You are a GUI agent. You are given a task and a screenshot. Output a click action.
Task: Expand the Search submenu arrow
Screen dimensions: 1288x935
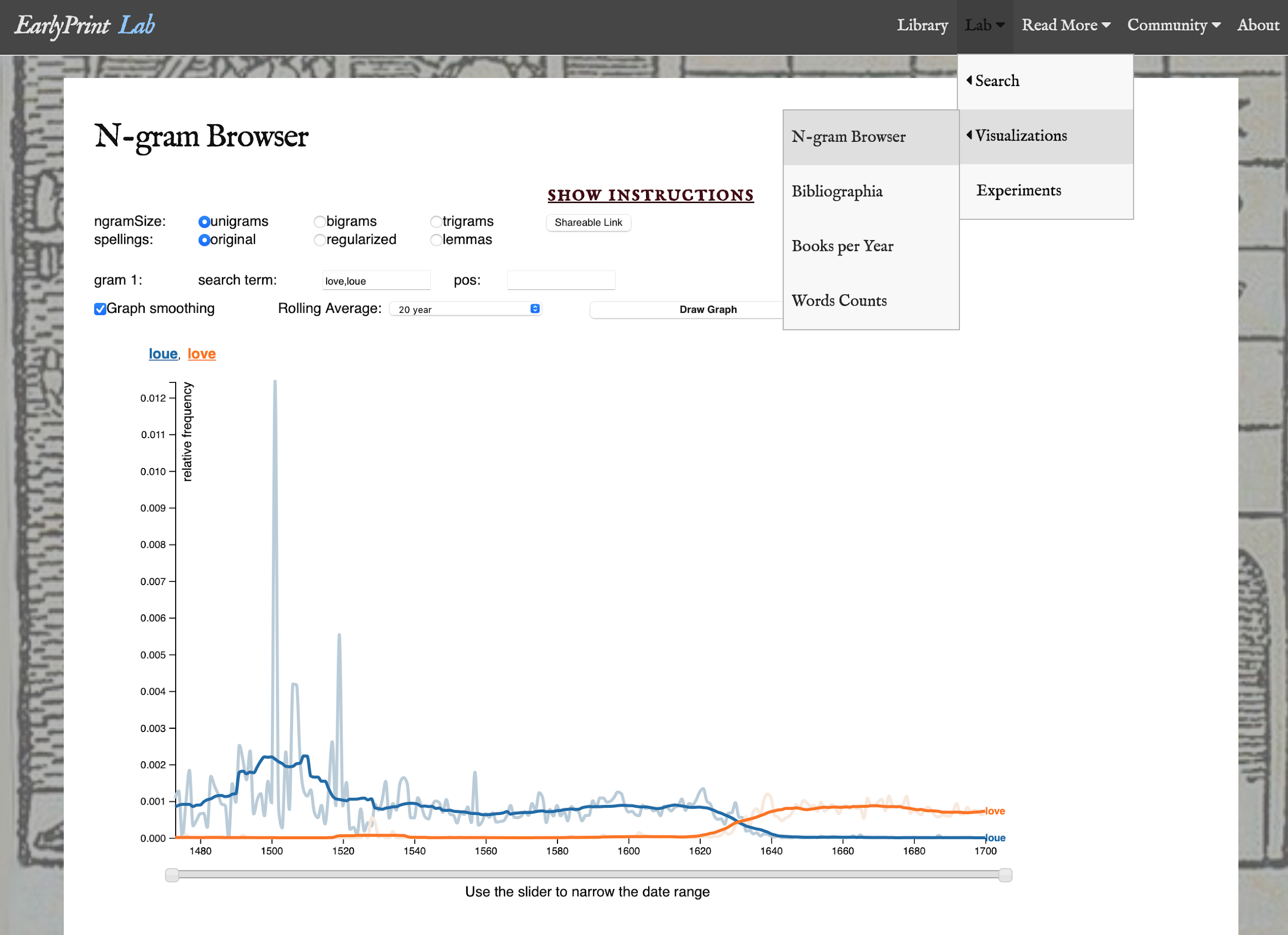[x=969, y=80]
